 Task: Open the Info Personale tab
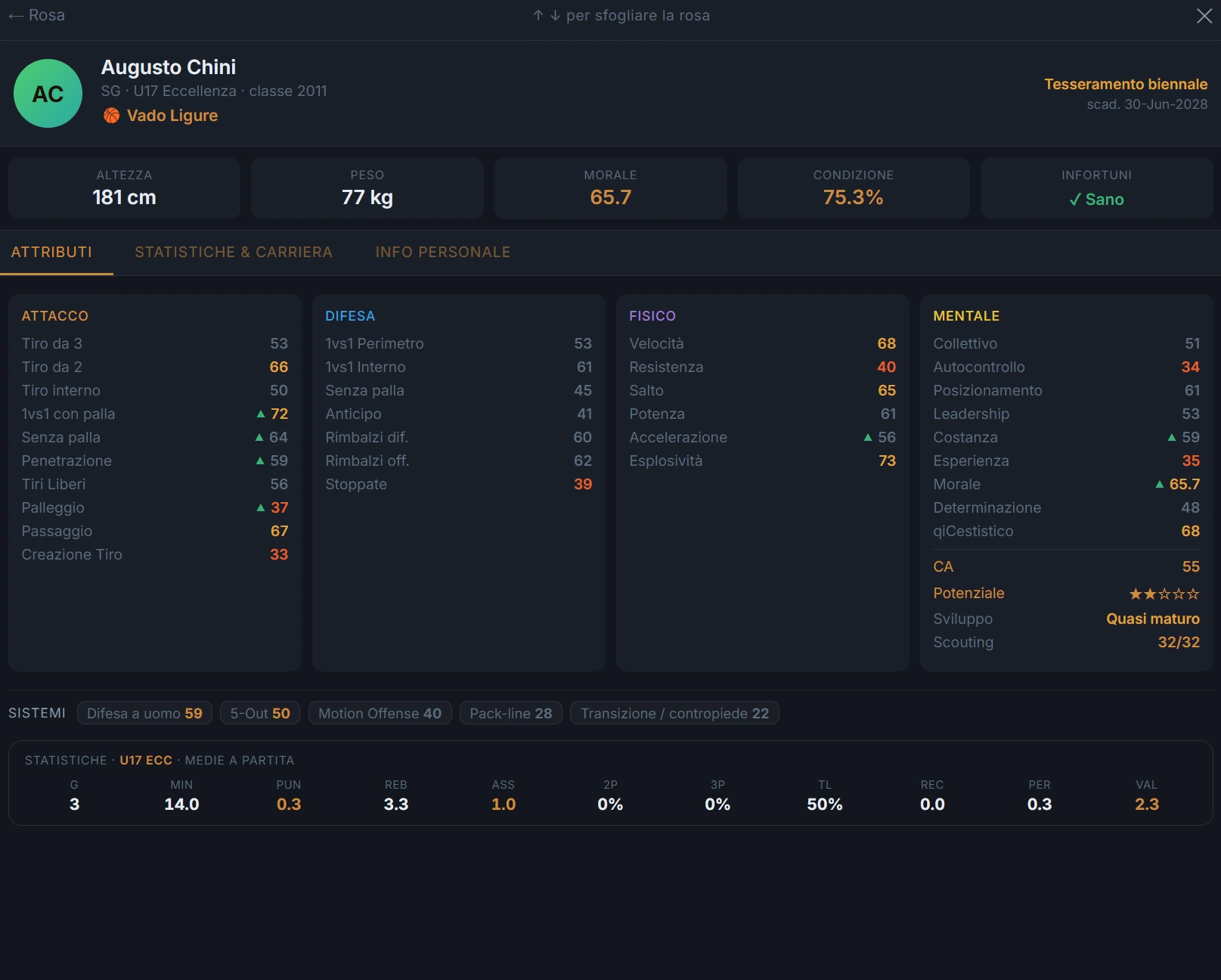[x=443, y=252]
